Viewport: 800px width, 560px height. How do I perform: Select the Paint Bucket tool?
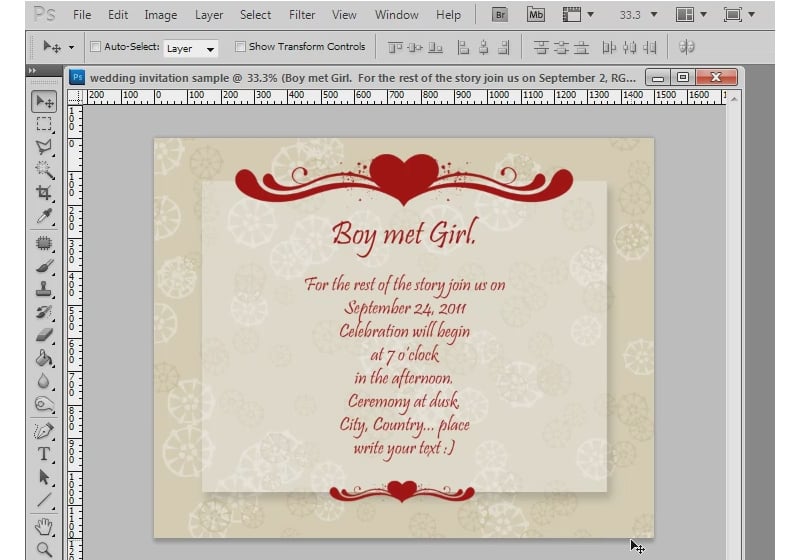(x=44, y=358)
